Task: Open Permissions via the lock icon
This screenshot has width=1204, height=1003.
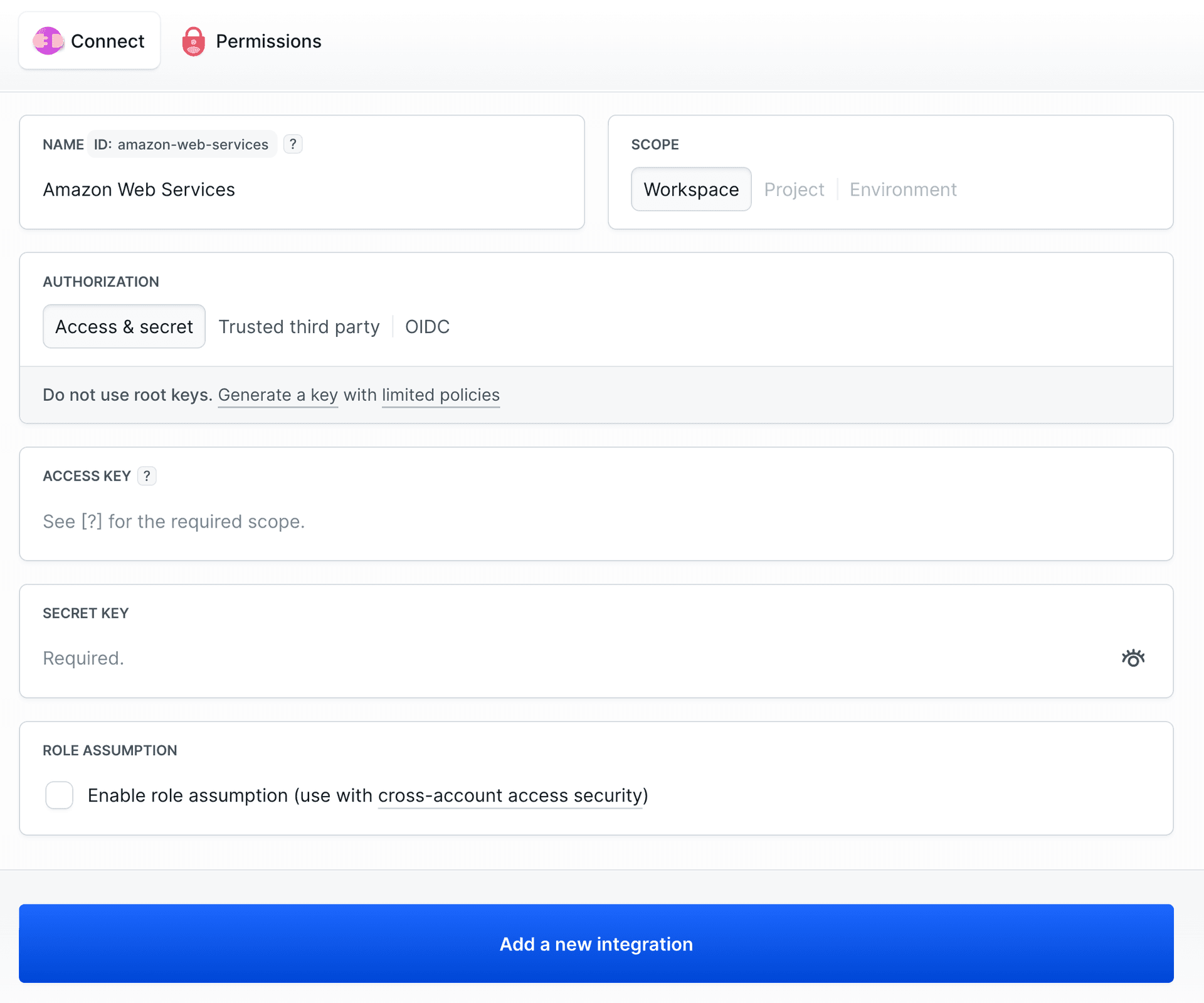Action: 194,41
